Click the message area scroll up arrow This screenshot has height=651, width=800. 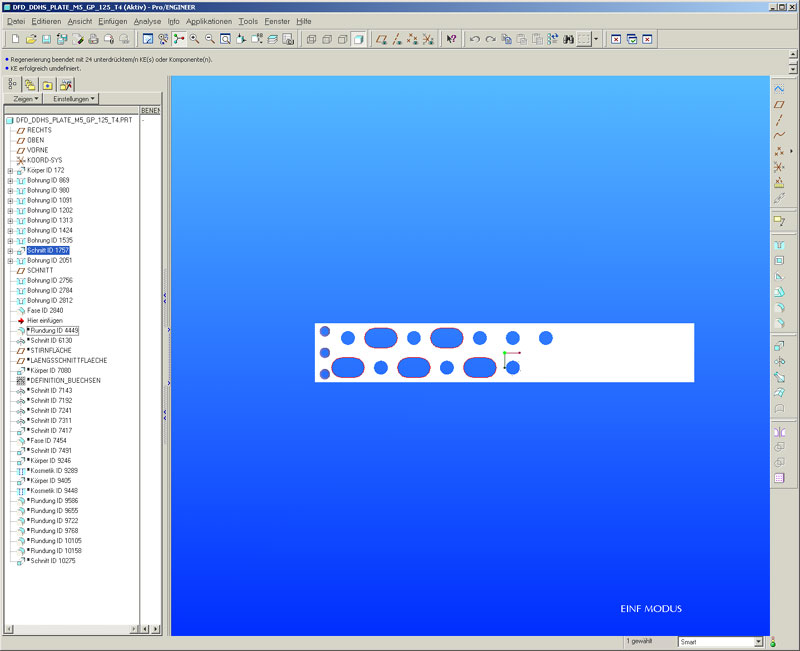coord(793,54)
